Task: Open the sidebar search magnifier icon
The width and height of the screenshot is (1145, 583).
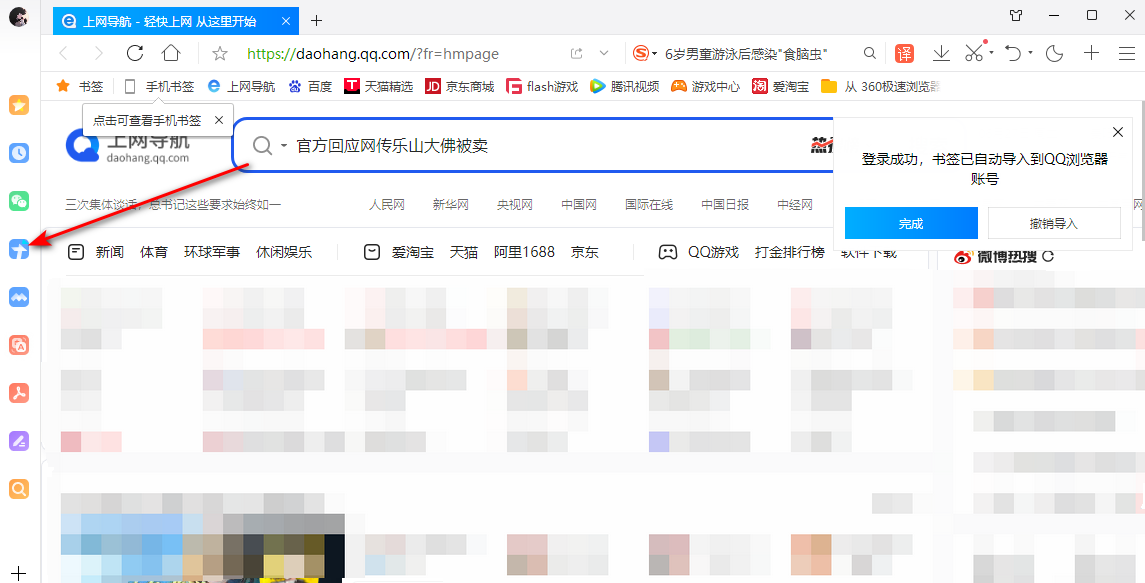Action: (x=18, y=489)
